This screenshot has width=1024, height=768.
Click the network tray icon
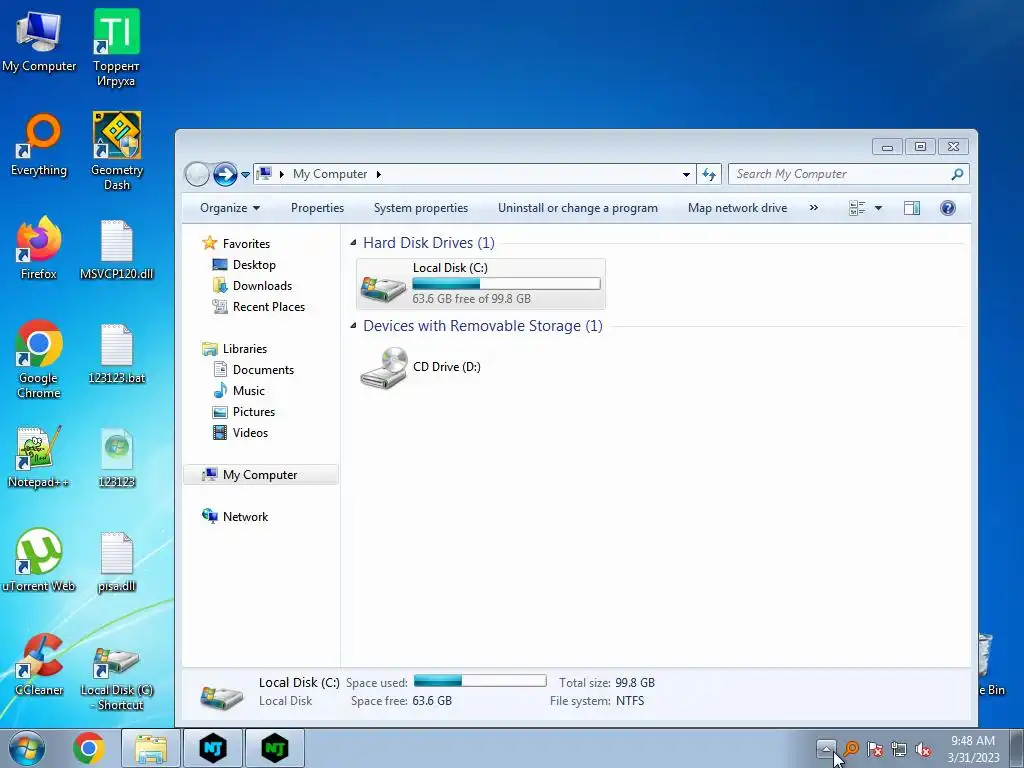899,749
